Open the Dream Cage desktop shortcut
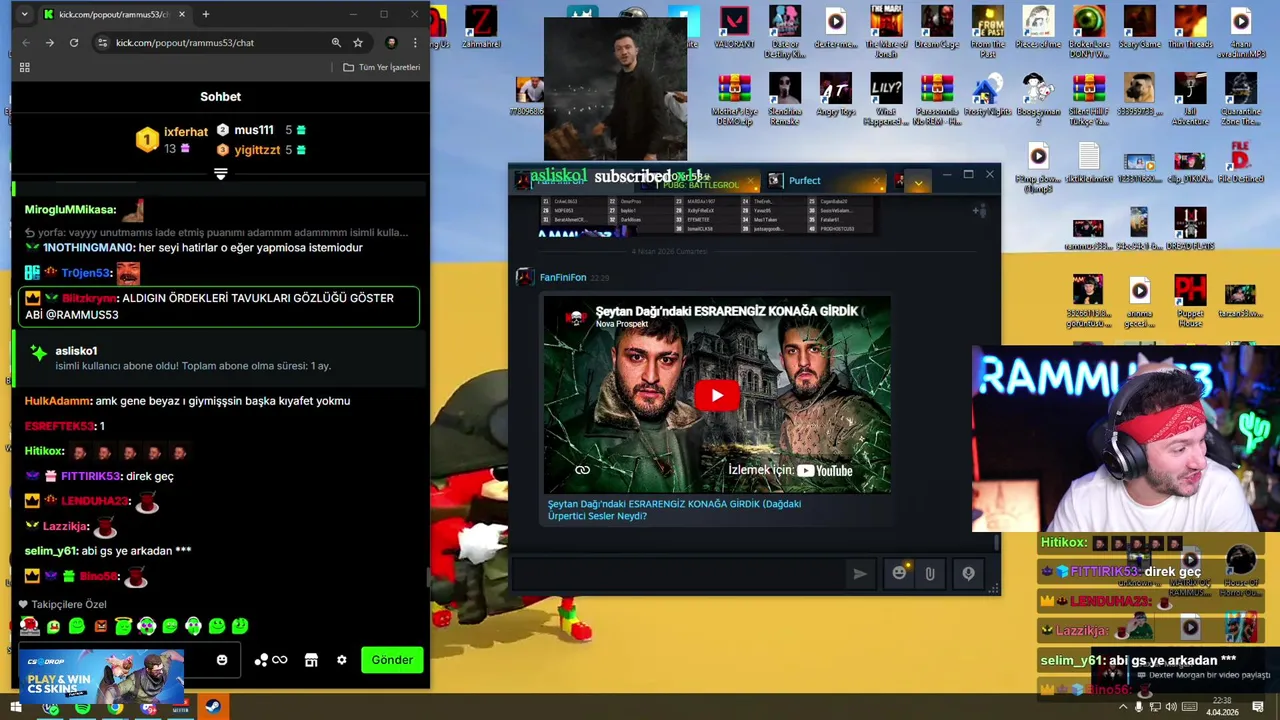The image size is (1280, 720). [x=937, y=27]
